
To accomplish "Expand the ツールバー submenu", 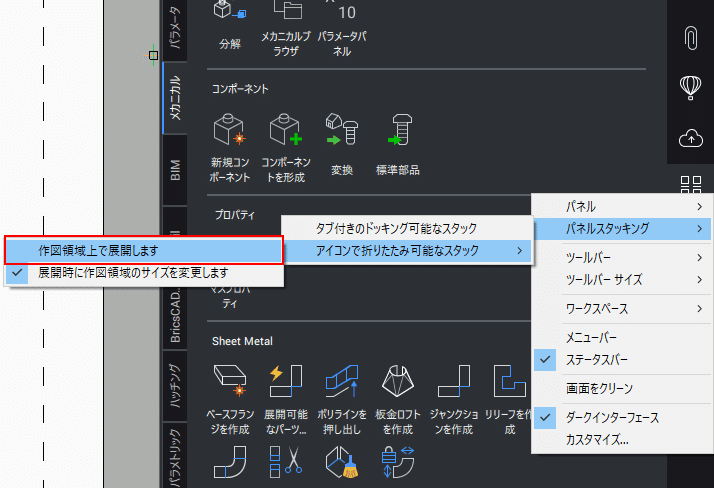I will coord(622,257).
